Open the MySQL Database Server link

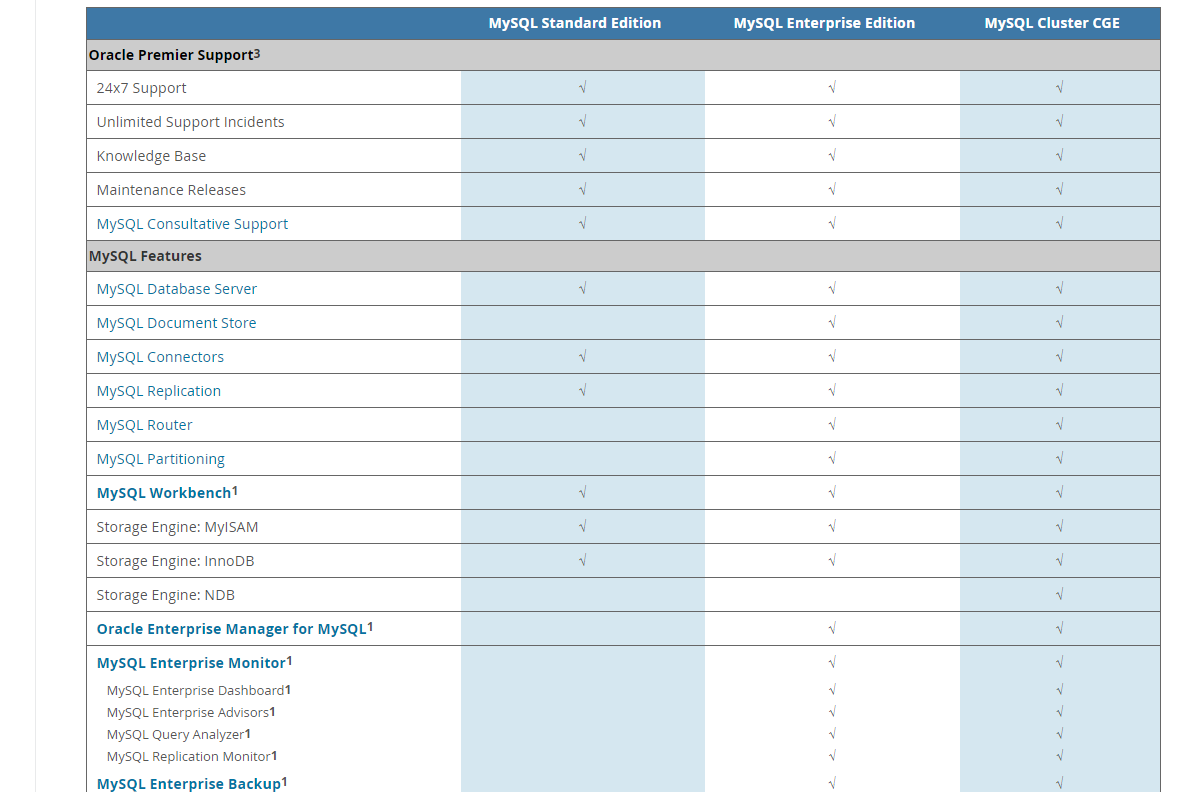coord(177,289)
